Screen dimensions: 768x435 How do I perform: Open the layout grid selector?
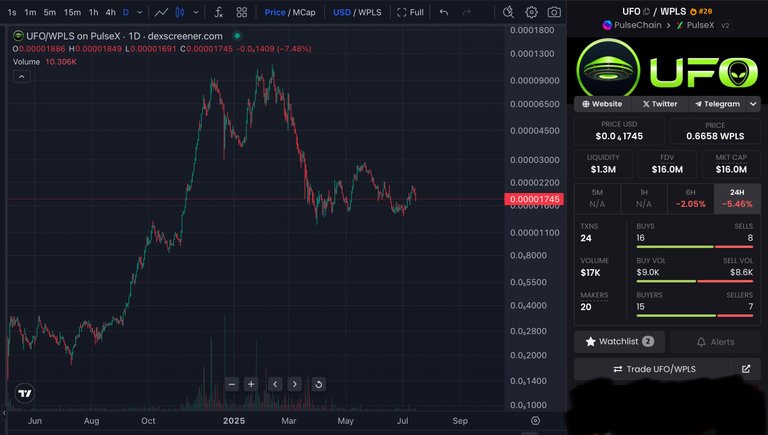click(241, 12)
